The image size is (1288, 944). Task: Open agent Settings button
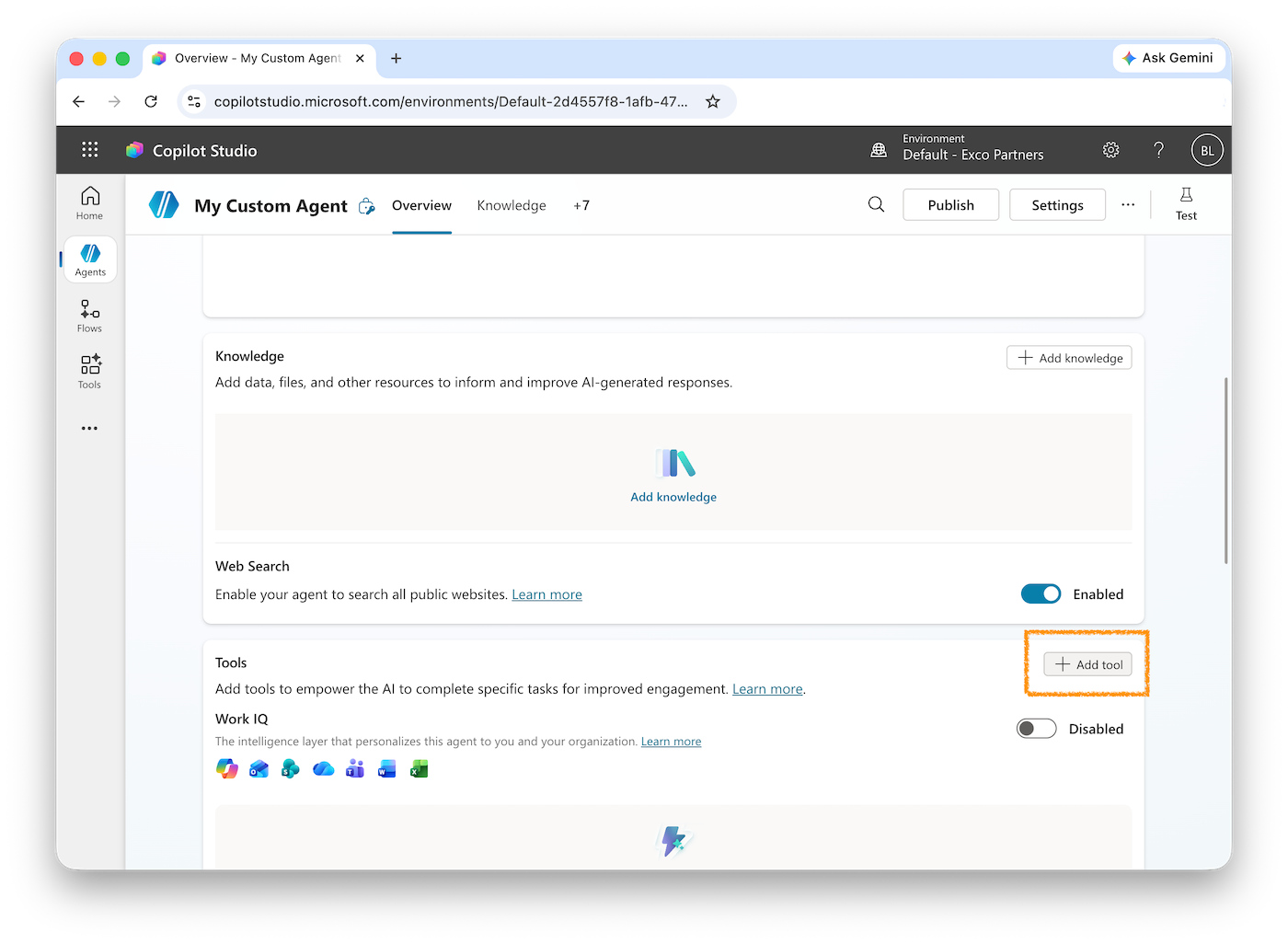[1057, 205]
